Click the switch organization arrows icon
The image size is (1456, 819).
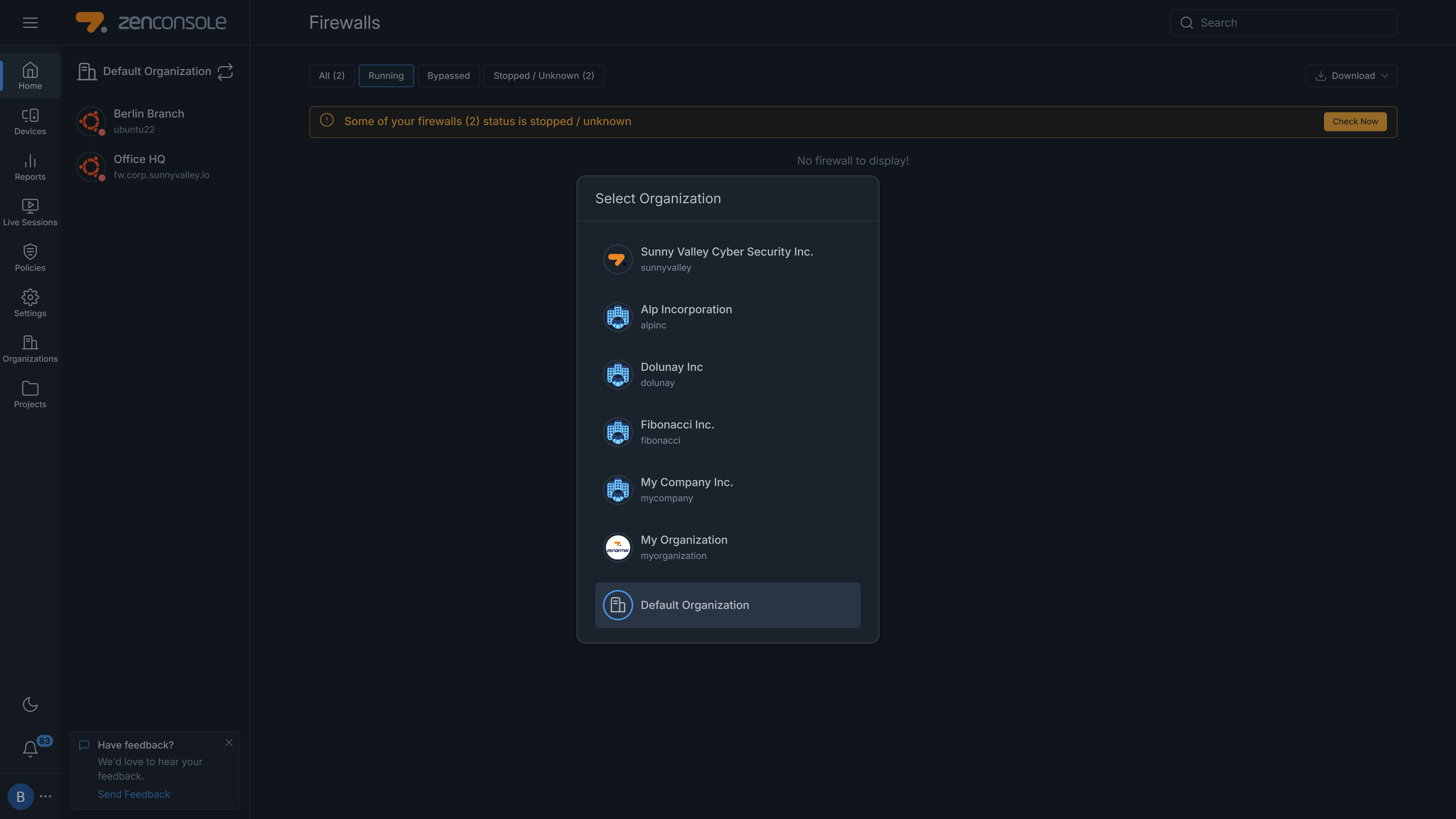(x=225, y=72)
